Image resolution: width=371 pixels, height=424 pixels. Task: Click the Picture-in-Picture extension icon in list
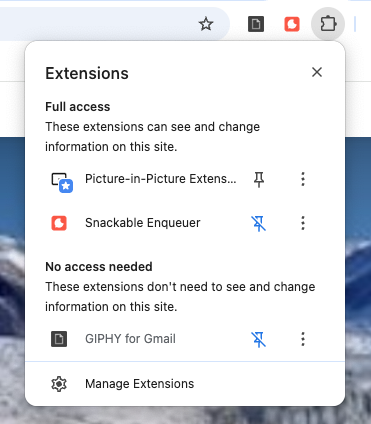[62, 182]
